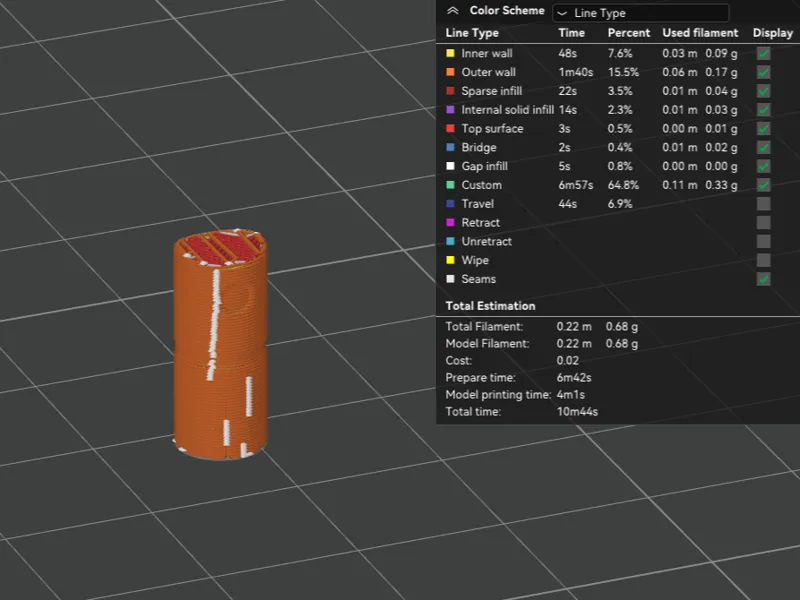Click the Unretract line type label
This screenshot has width=800, height=600.
(486, 241)
